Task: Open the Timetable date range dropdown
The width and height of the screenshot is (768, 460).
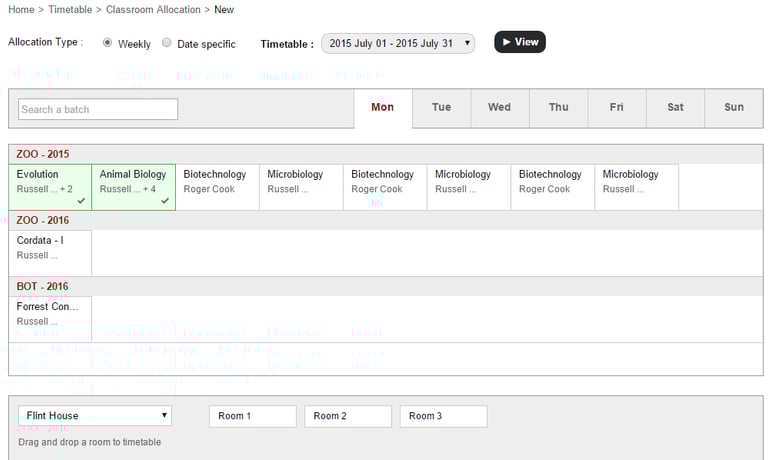Action: (398, 44)
